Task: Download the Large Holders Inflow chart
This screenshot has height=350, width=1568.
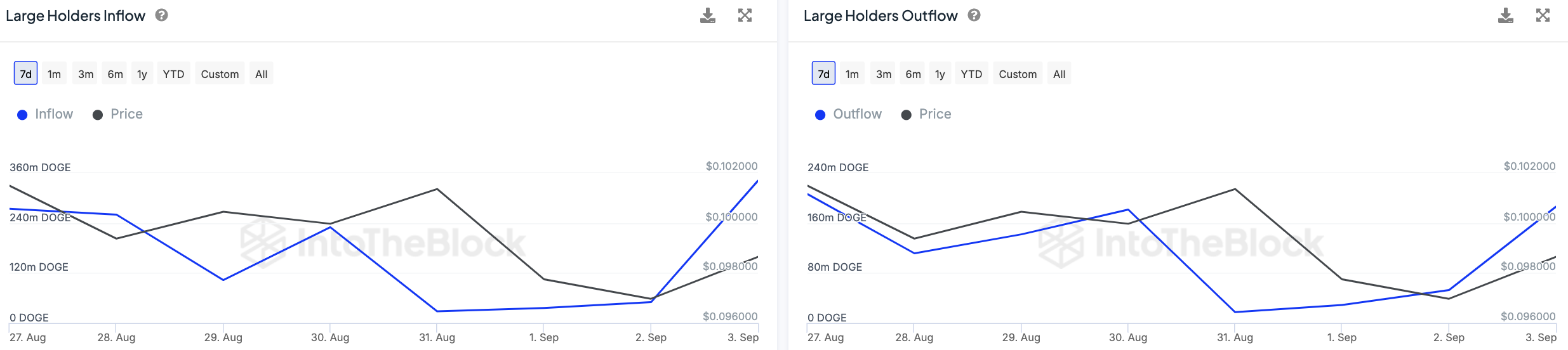Action: tap(707, 16)
